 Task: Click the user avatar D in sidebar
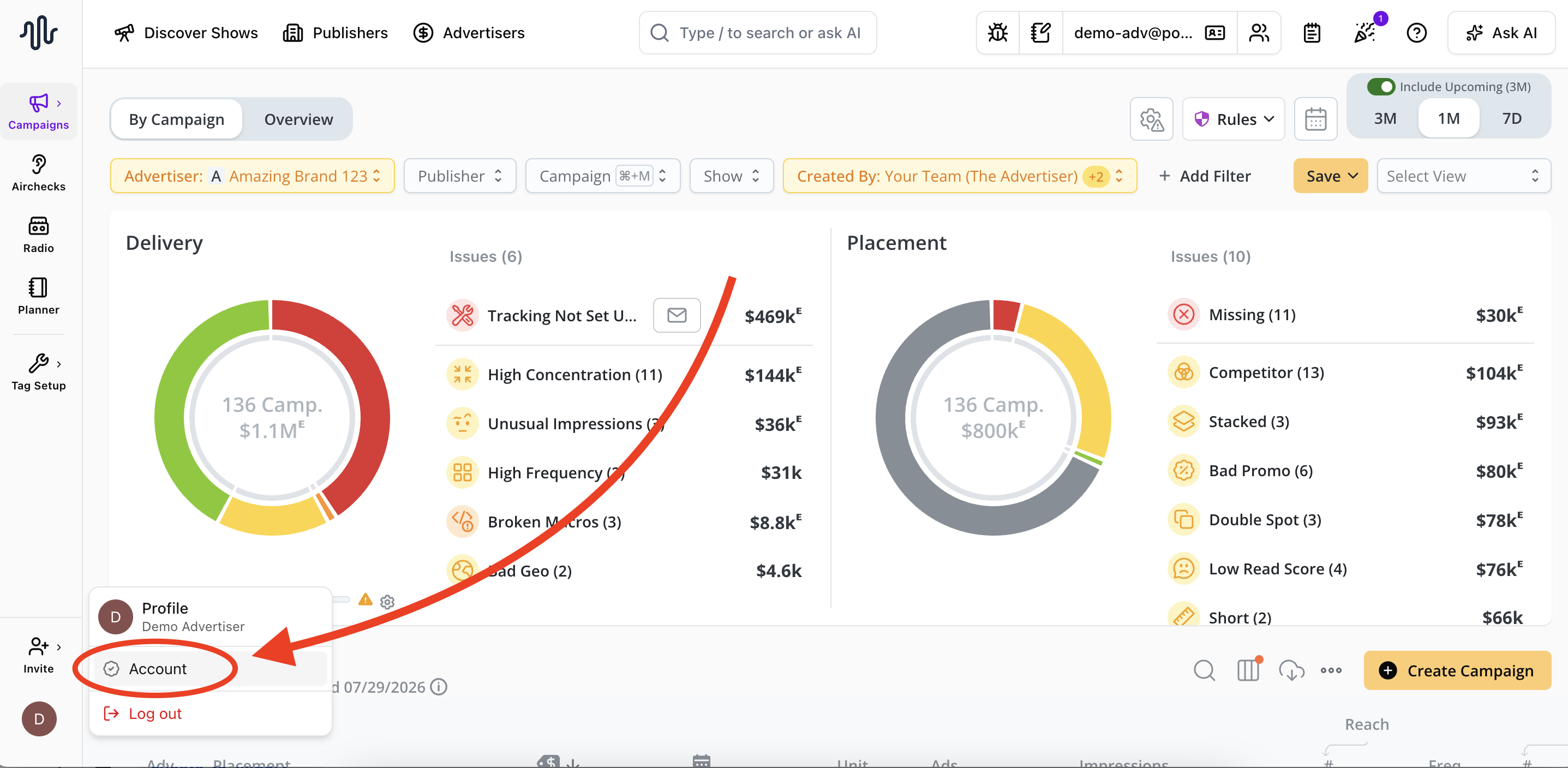click(39, 719)
